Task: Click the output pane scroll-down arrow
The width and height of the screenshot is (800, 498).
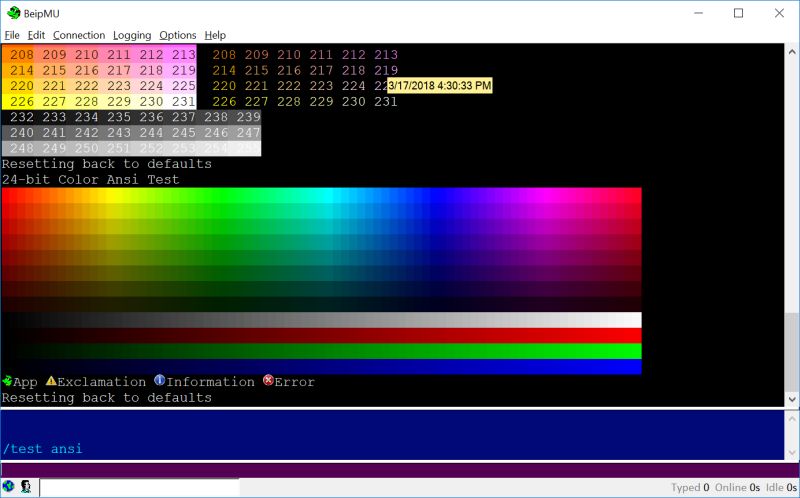Action: [x=792, y=400]
